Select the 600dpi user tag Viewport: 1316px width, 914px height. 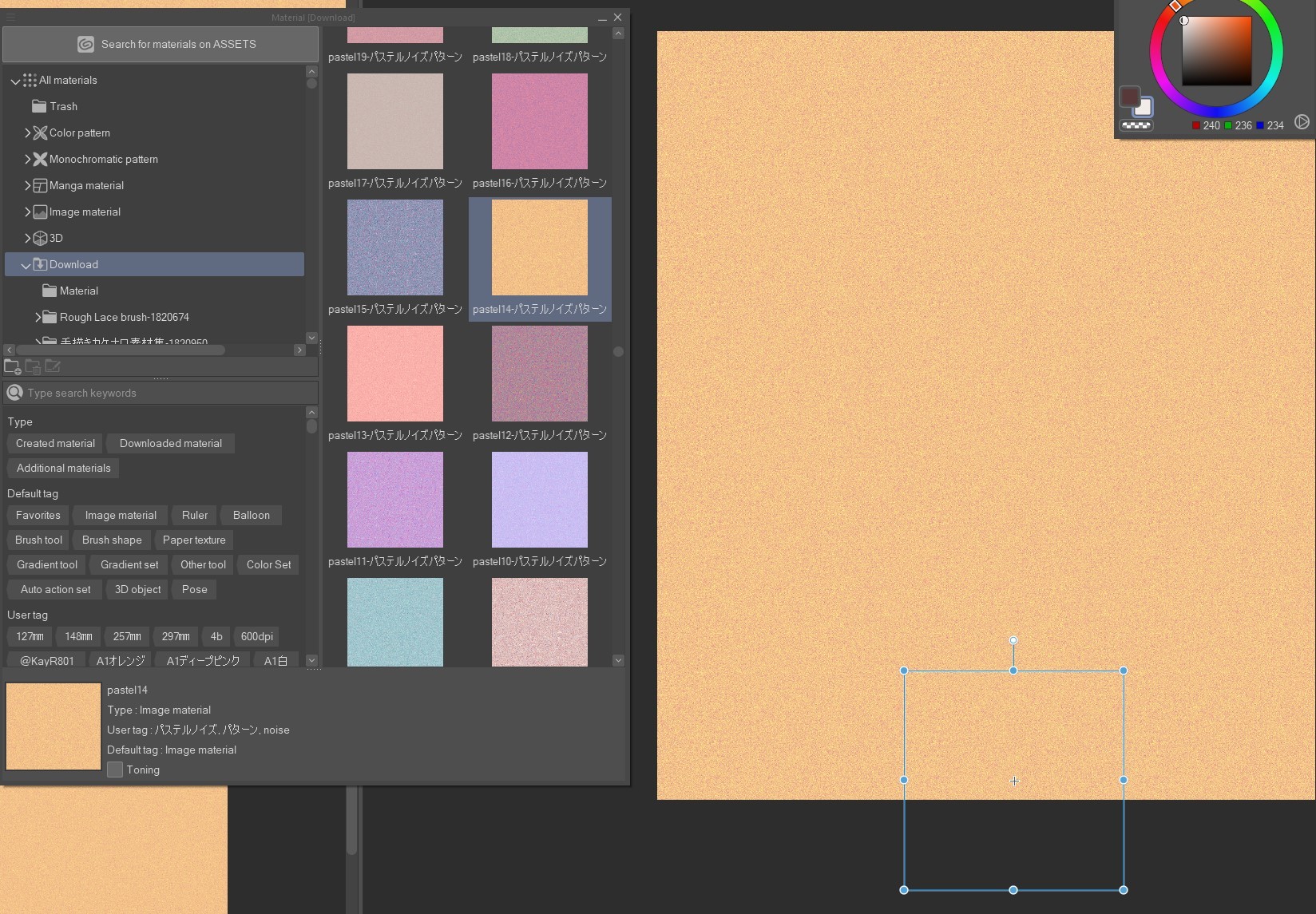[x=257, y=637]
